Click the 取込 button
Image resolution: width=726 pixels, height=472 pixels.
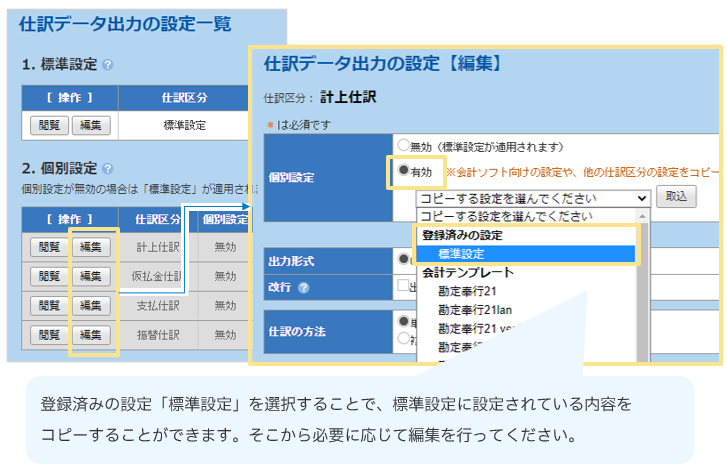(676, 197)
